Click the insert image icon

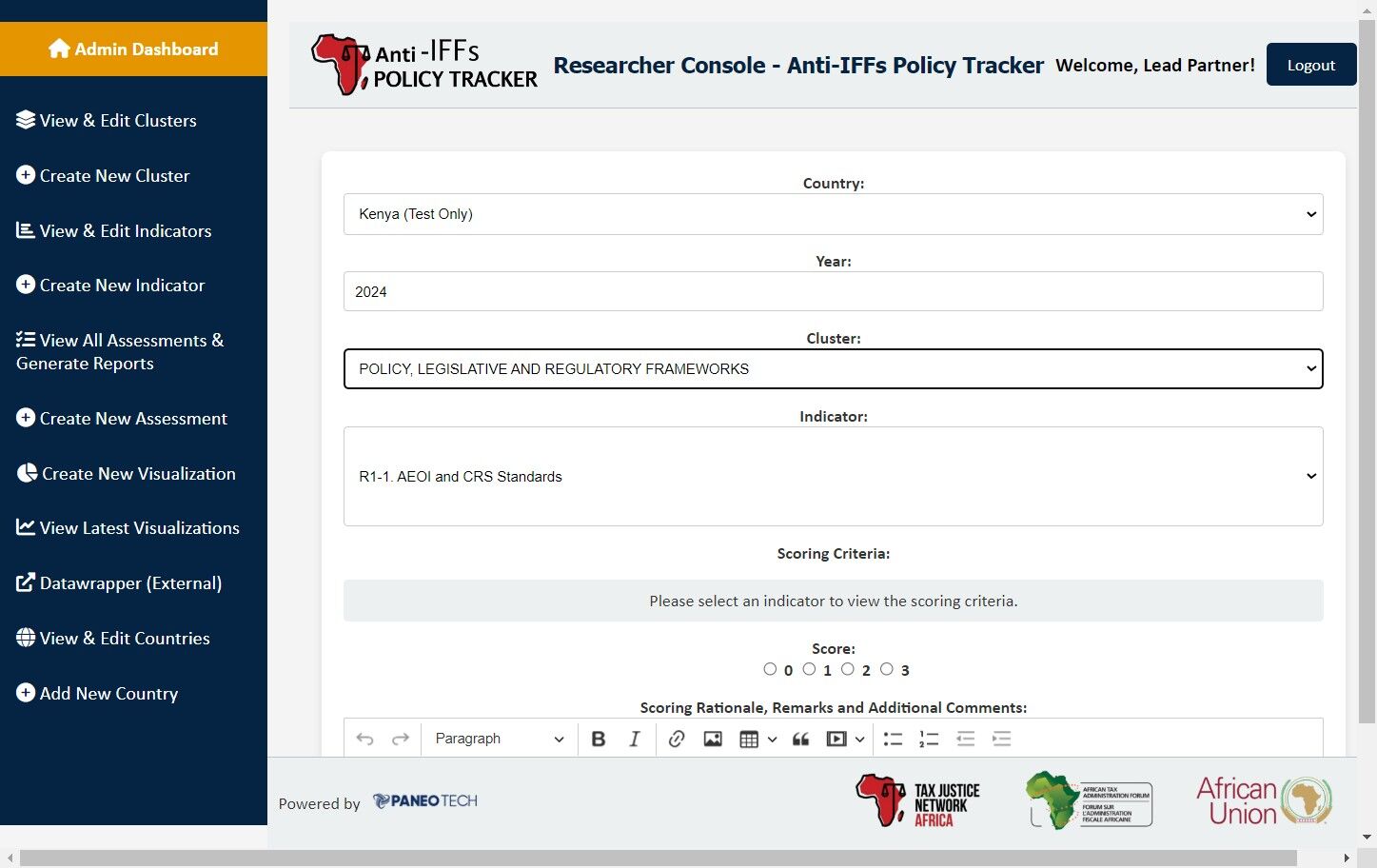713,739
